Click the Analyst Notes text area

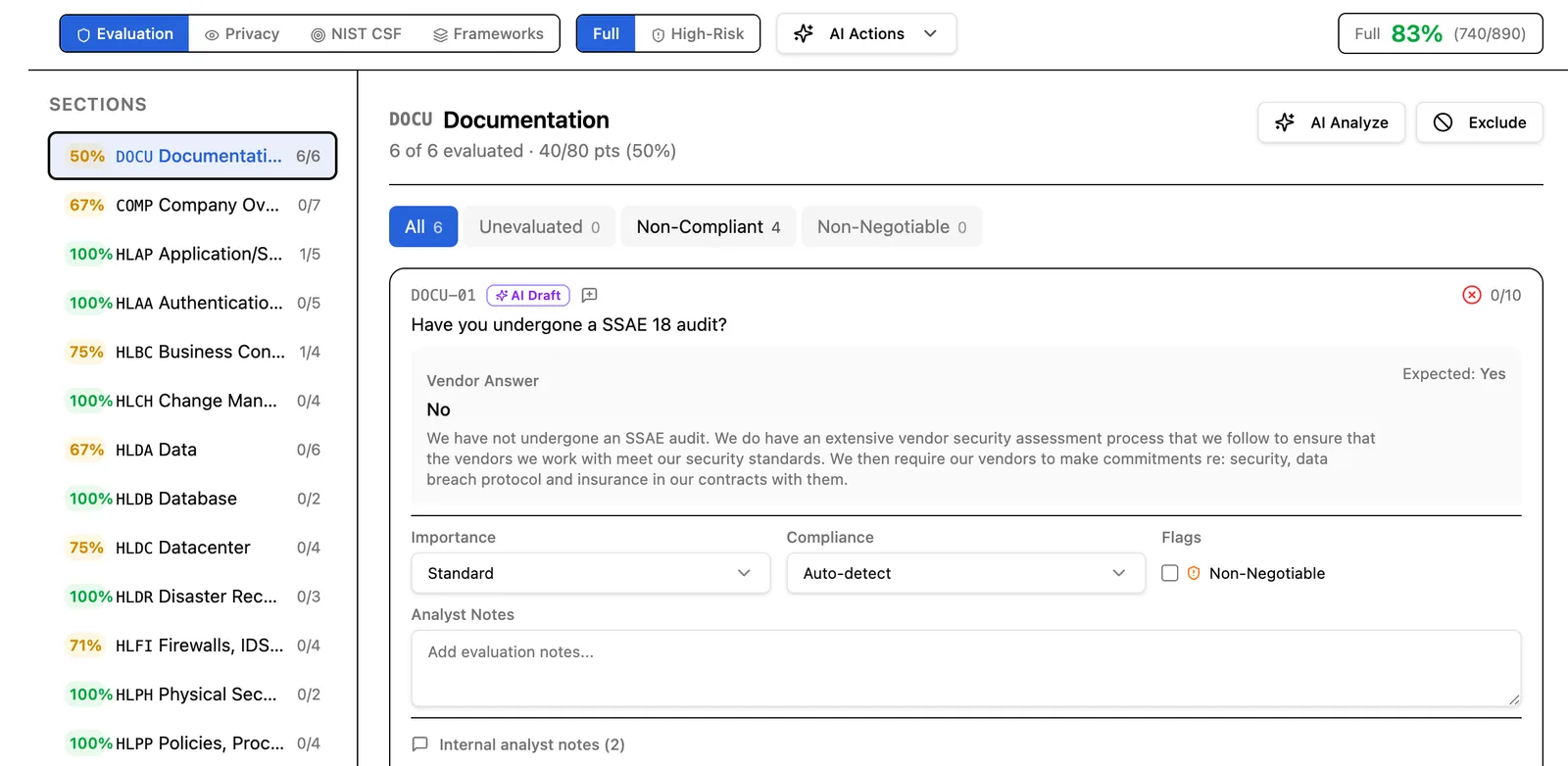point(965,668)
